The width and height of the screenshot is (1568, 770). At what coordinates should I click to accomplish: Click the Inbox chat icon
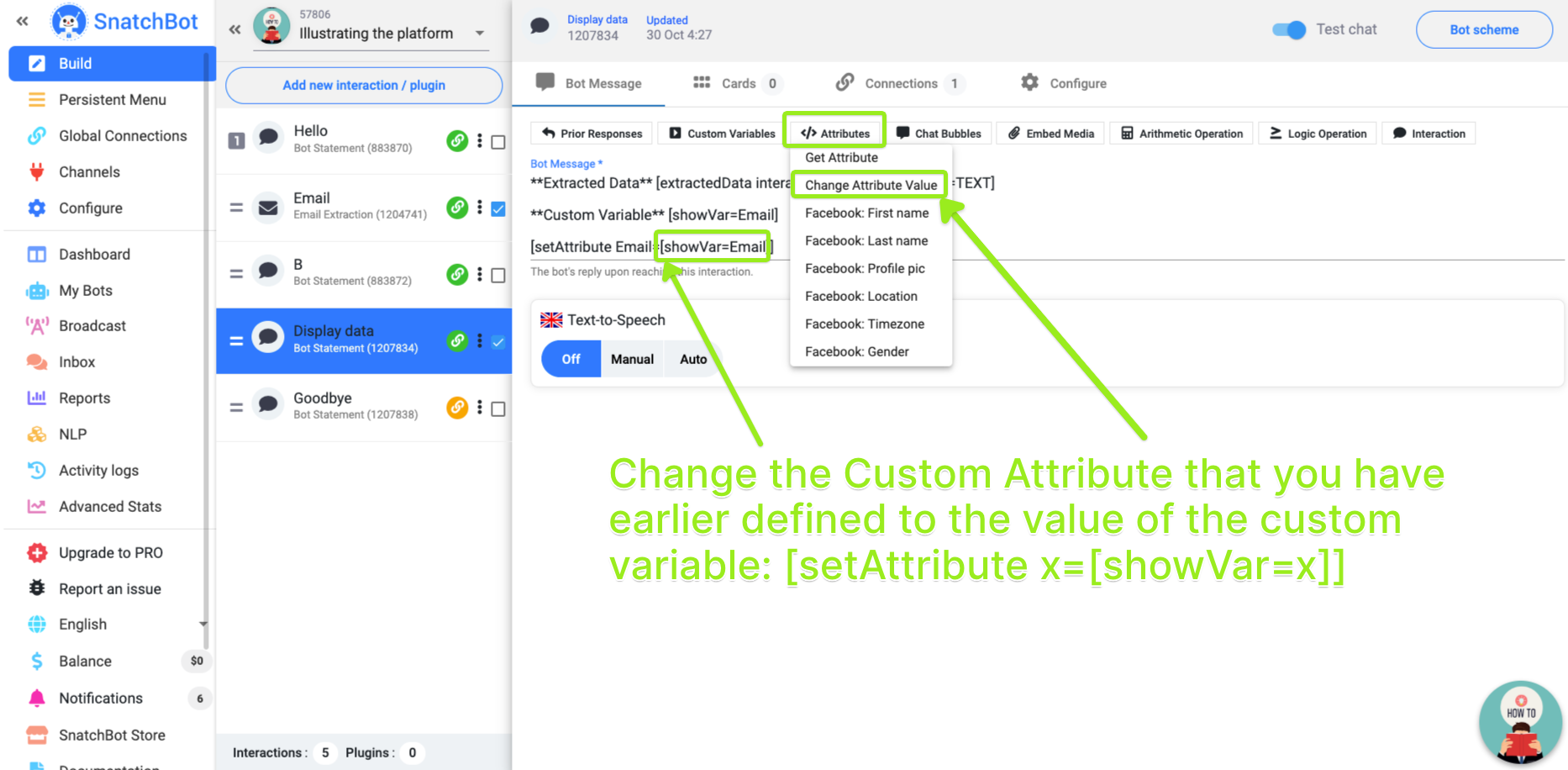36,362
